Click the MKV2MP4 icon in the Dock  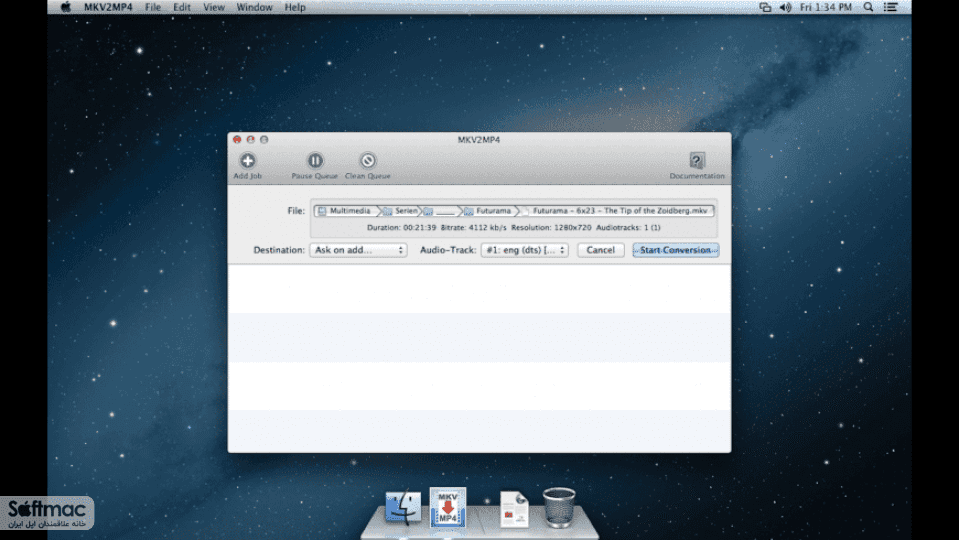pyautogui.click(x=448, y=507)
